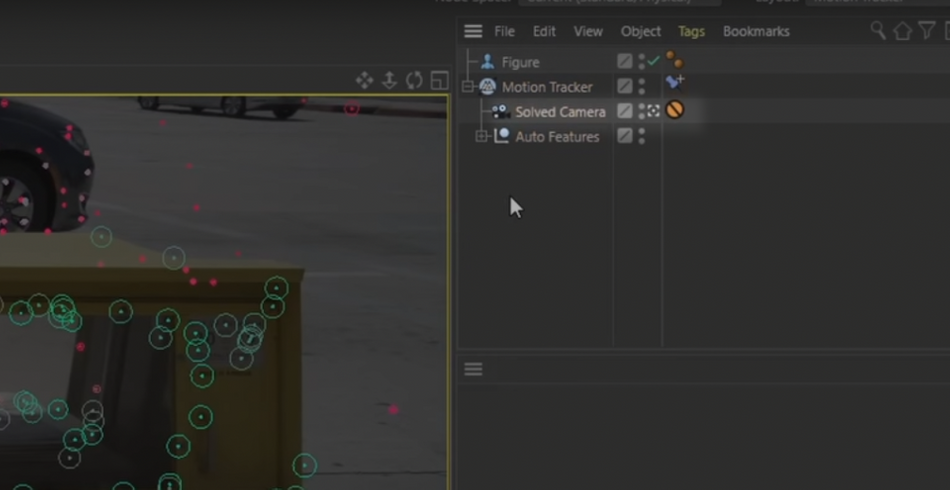The width and height of the screenshot is (950, 490).
Task: Select the Auto Features null icon
Action: tap(501, 136)
